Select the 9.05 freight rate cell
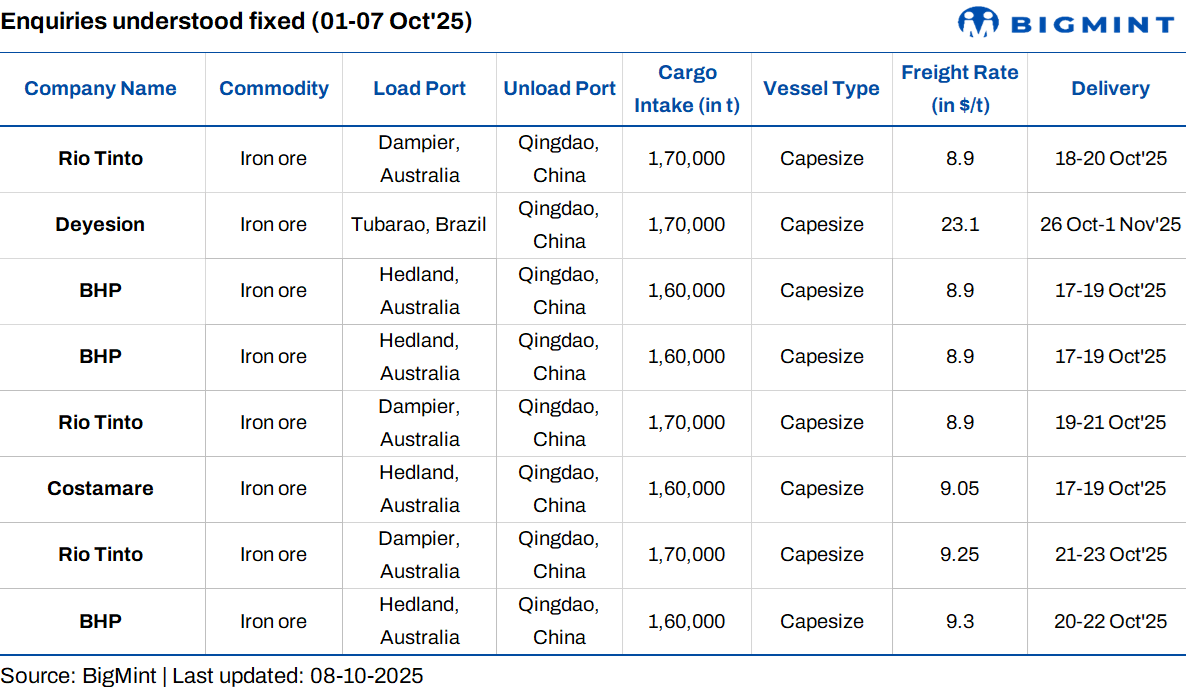Screen dimensions: 1186x692 coord(959,489)
